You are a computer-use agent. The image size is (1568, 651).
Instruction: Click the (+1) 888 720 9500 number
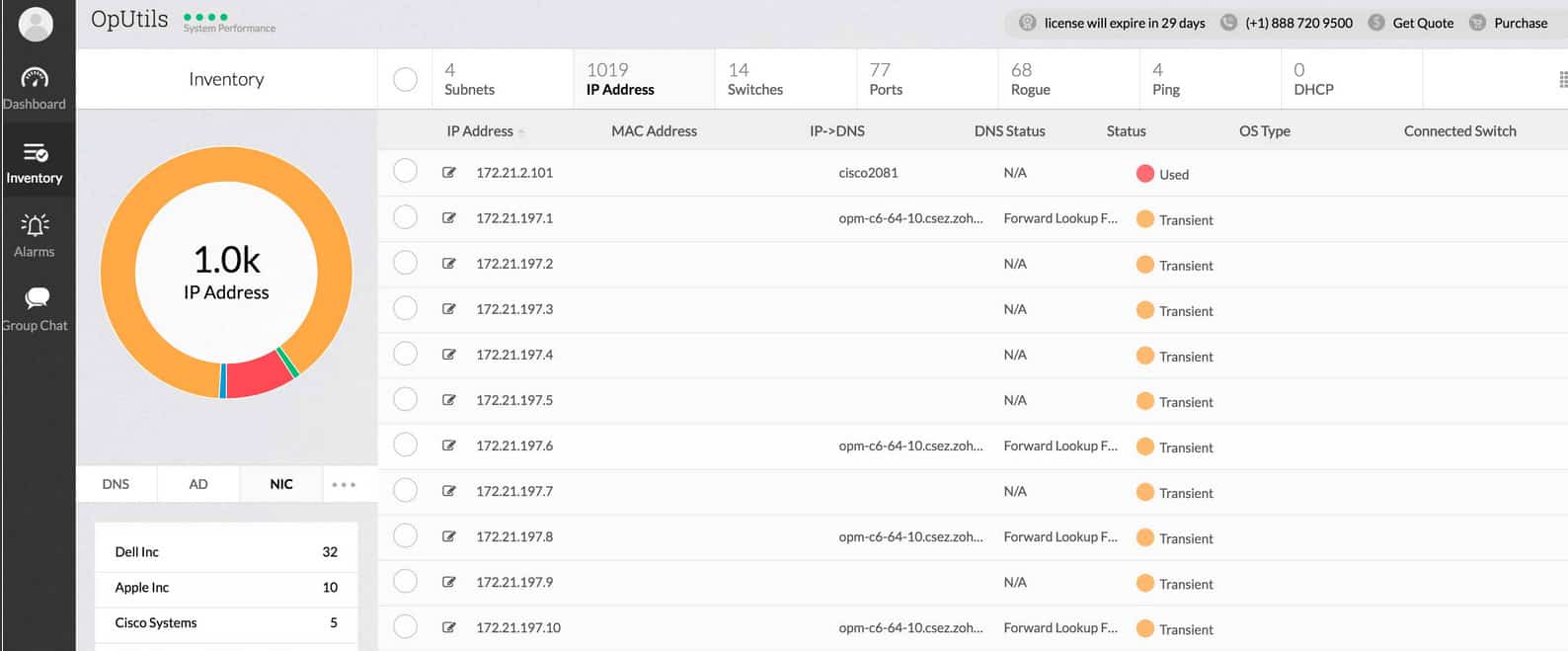tap(1298, 23)
